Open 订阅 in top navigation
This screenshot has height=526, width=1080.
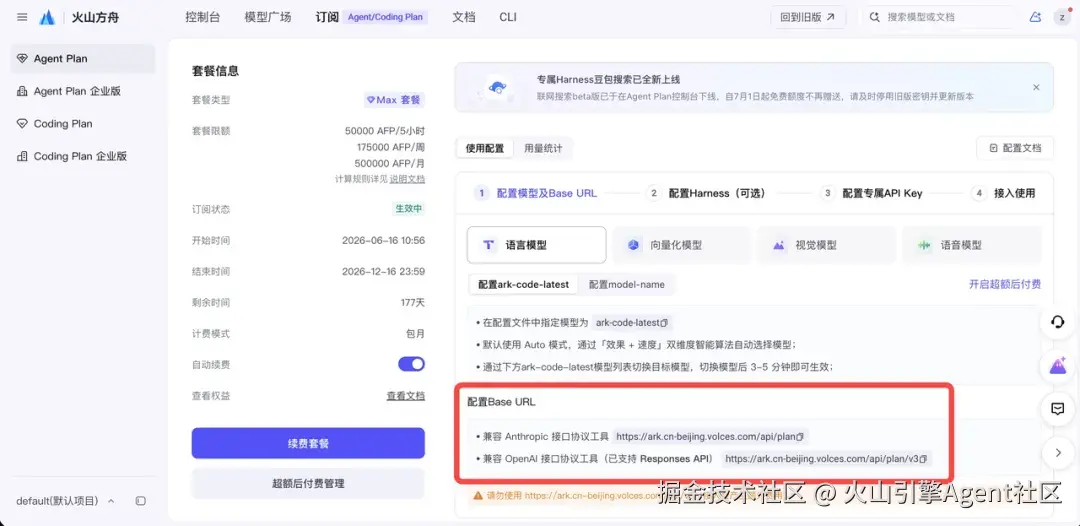326,17
